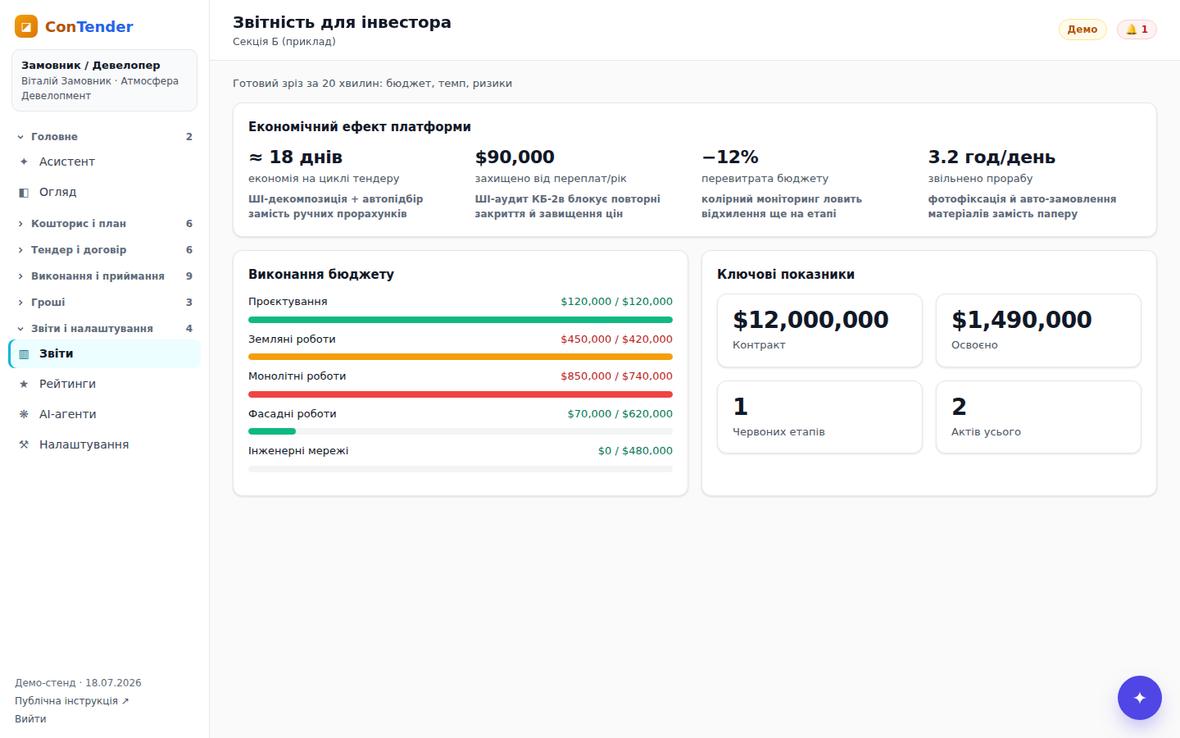
Task: Expand the Кошторис і план section
Action: click(x=105, y=223)
